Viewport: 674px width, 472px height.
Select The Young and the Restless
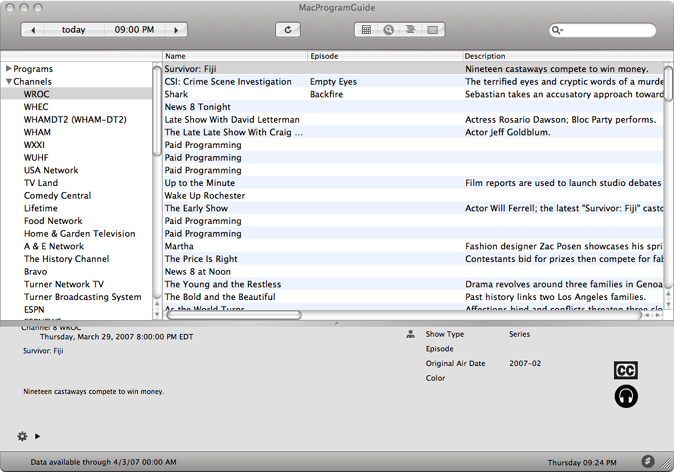(x=413, y=284)
